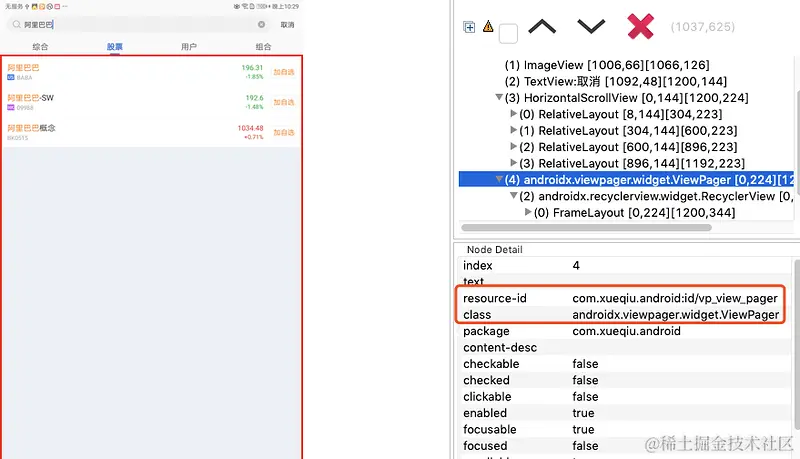Click the magnifier icon in search bar
Screen dimensions: 800x459
(x=17, y=24)
